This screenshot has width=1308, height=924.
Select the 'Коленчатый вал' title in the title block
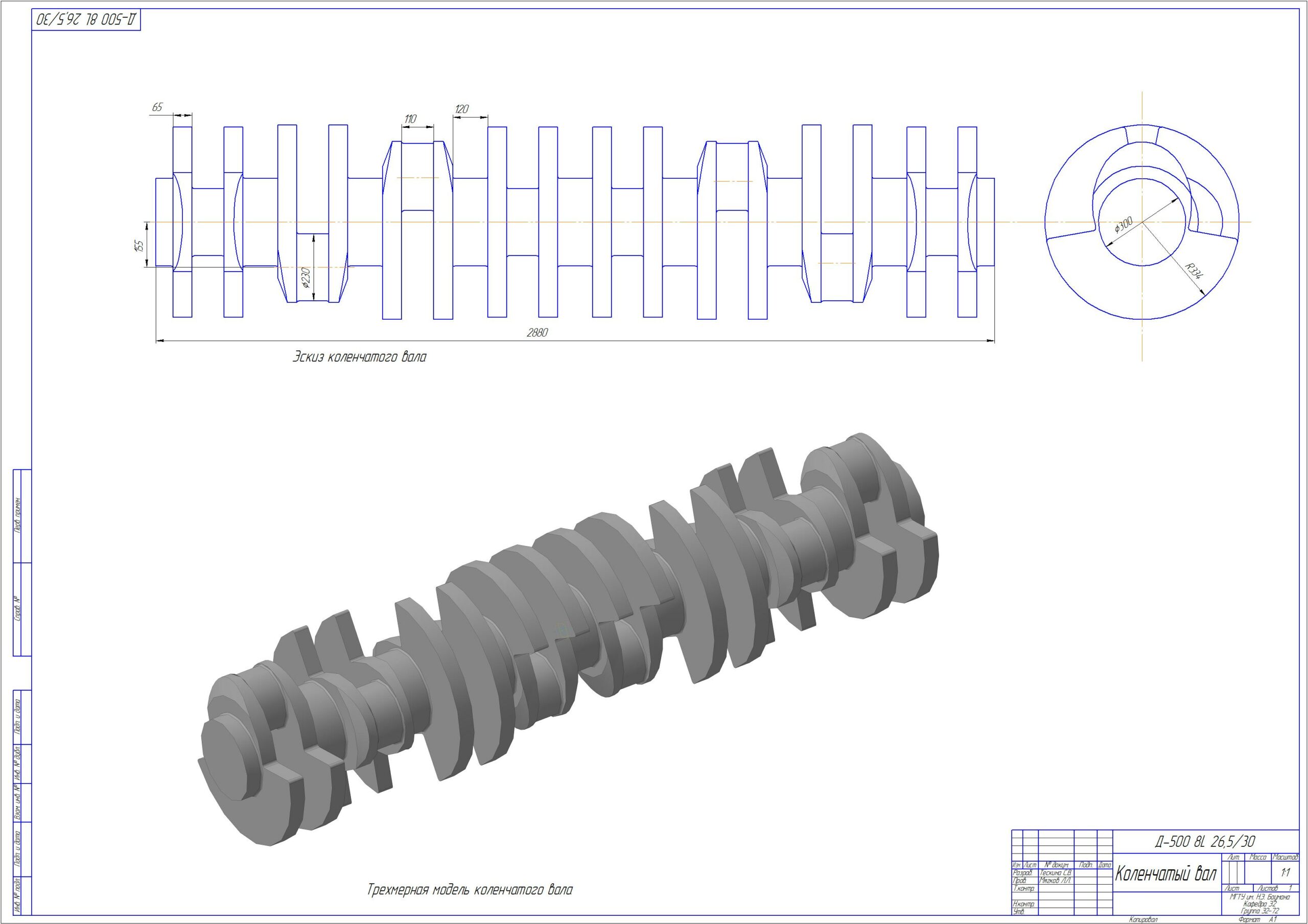[1165, 873]
